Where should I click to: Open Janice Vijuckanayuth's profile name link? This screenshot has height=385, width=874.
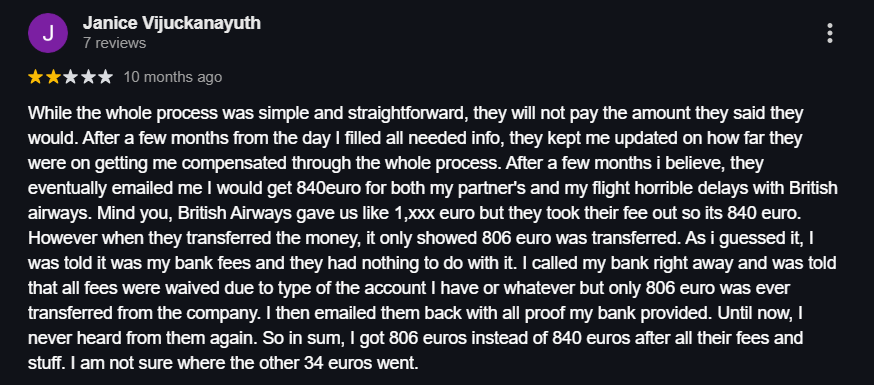tap(172, 23)
